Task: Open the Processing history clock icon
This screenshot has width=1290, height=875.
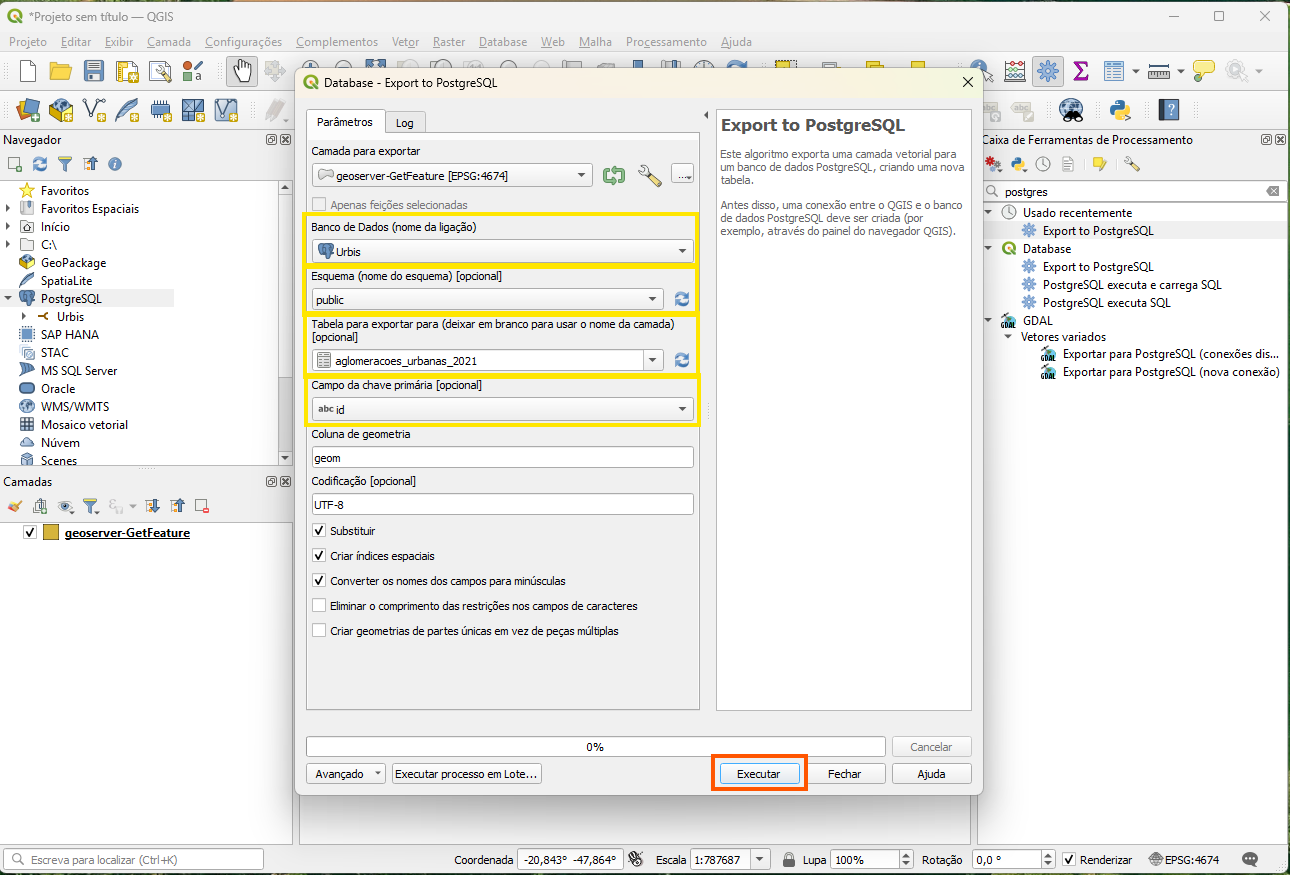Action: coord(1043,164)
